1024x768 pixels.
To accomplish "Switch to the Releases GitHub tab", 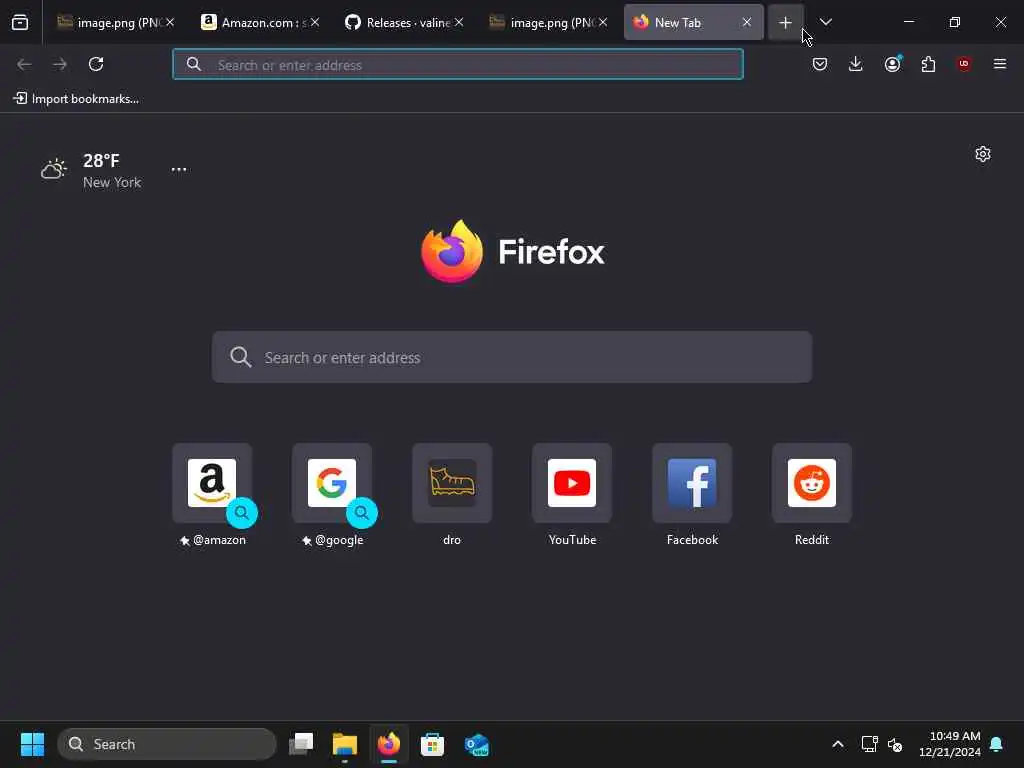I will click(405, 22).
